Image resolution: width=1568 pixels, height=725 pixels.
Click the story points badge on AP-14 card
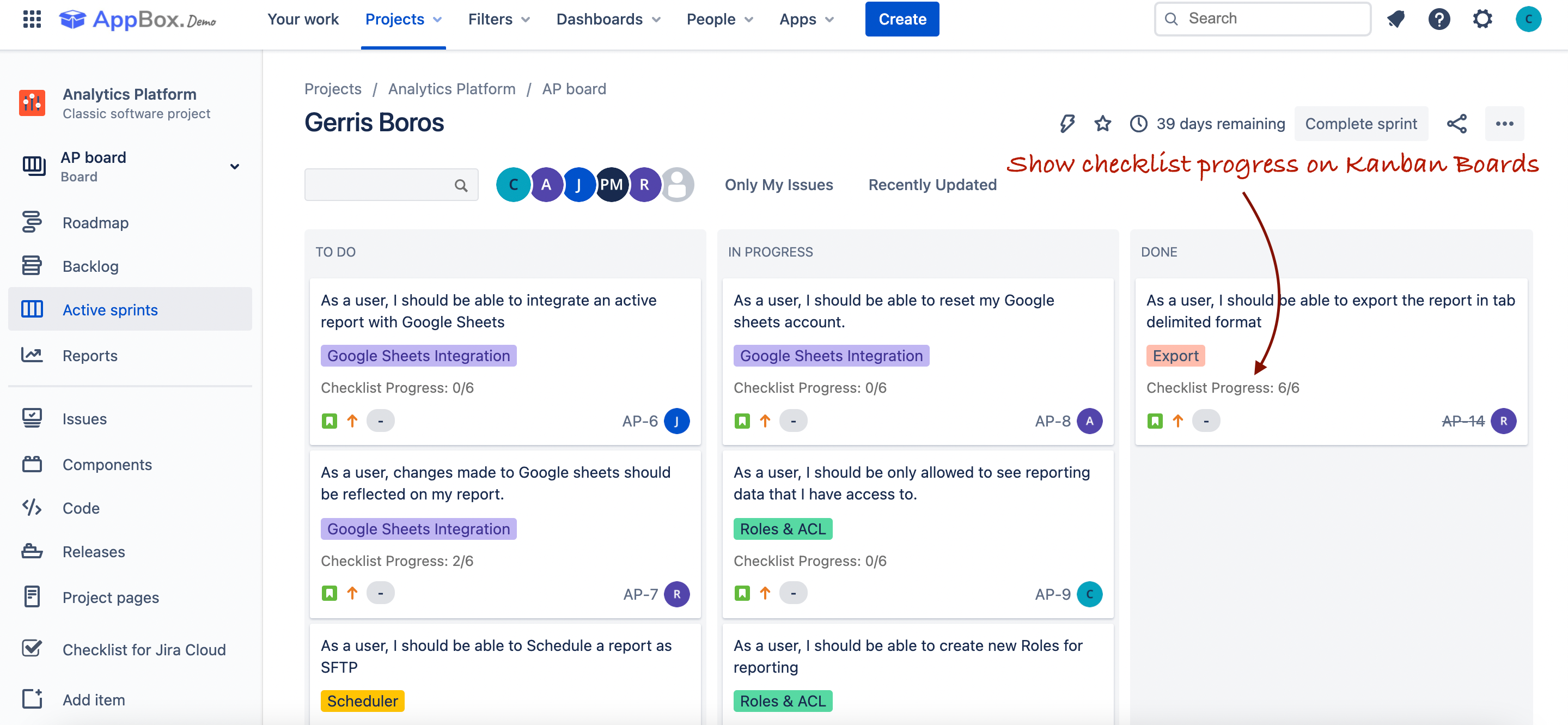click(1206, 421)
